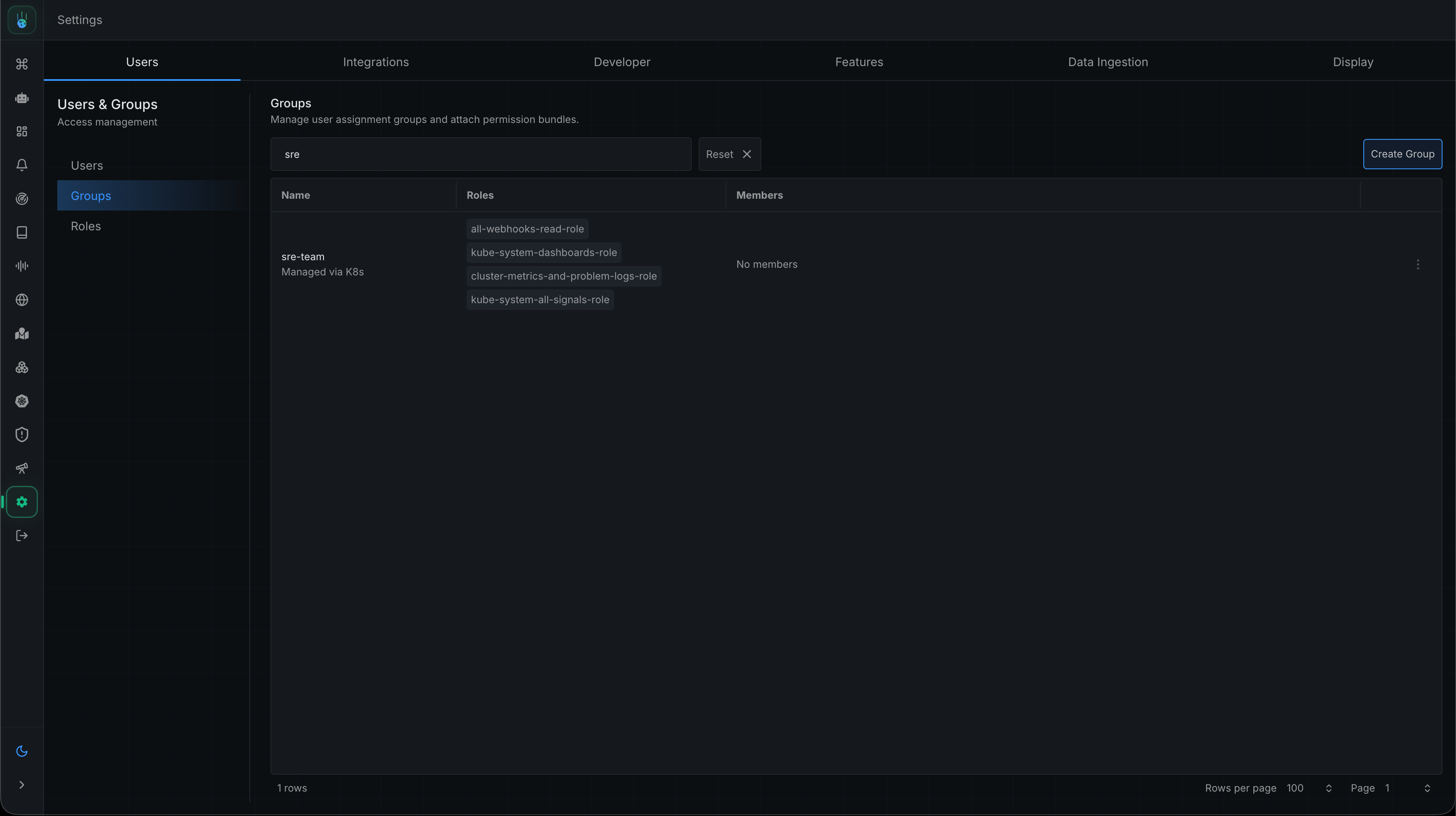Select Groups in the Users & Groups menu
The height and width of the screenshot is (816, 1456).
153,195
